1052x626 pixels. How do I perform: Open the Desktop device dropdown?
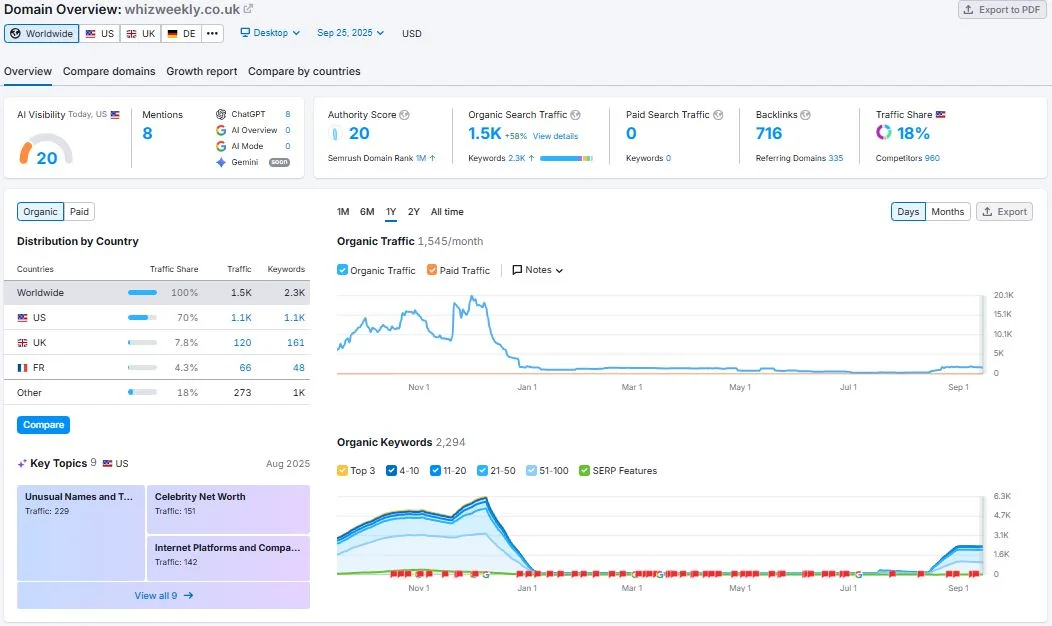pyautogui.click(x=270, y=33)
